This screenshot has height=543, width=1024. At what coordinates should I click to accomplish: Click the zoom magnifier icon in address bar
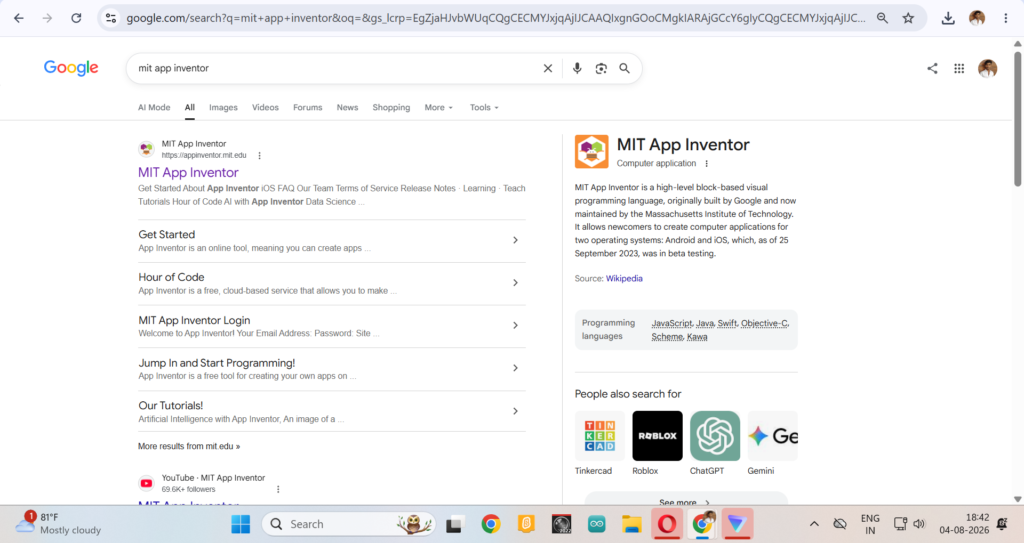pyautogui.click(x=882, y=18)
